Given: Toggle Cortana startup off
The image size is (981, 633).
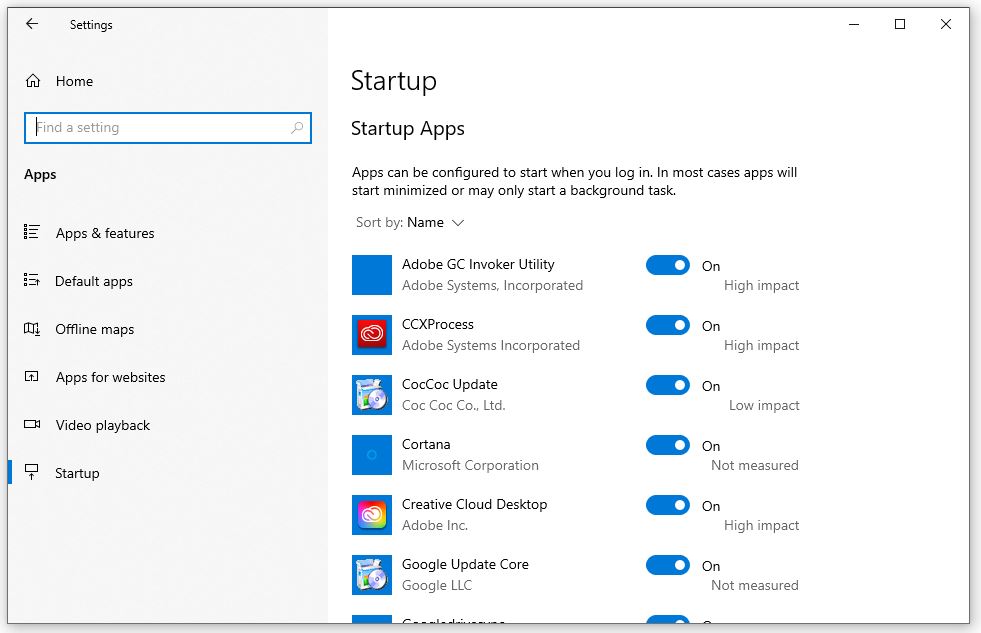Looking at the screenshot, I should 668,445.
